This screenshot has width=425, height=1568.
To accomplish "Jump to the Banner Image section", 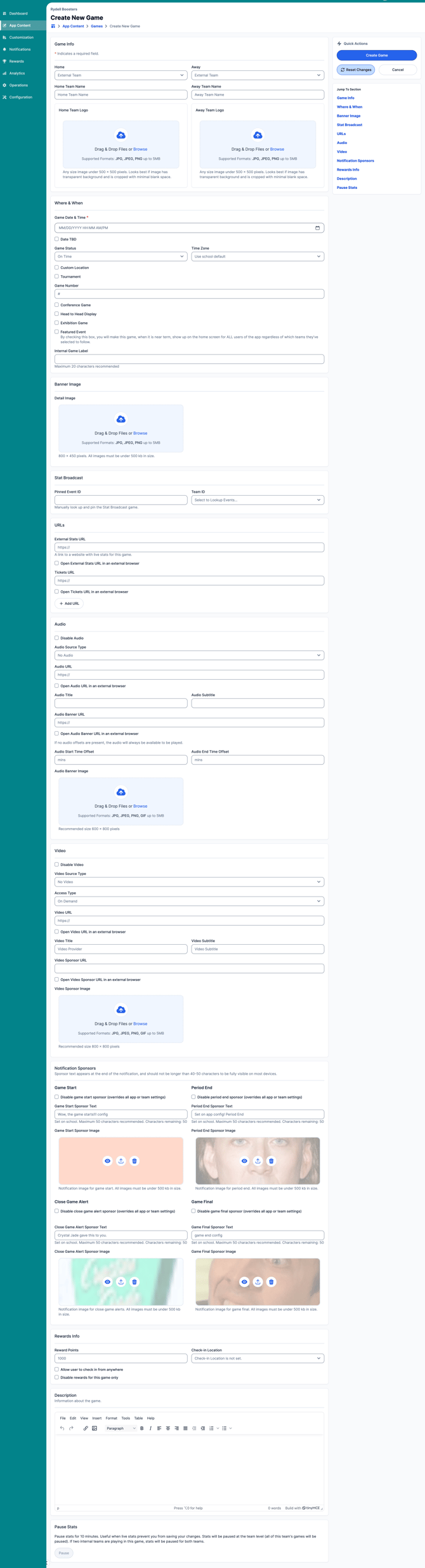I will point(348,116).
